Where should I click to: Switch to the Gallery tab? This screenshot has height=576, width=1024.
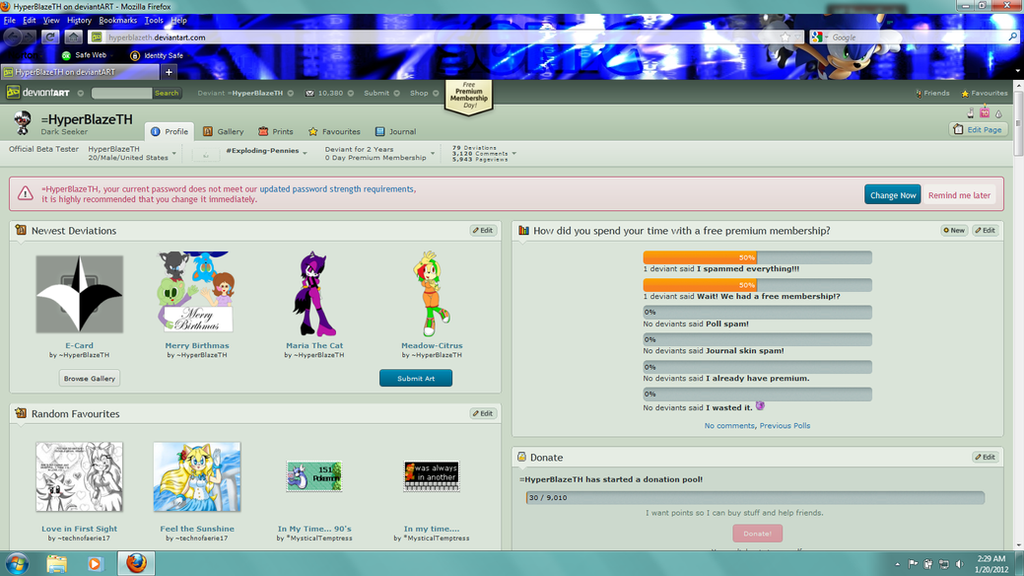[x=223, y=131]
